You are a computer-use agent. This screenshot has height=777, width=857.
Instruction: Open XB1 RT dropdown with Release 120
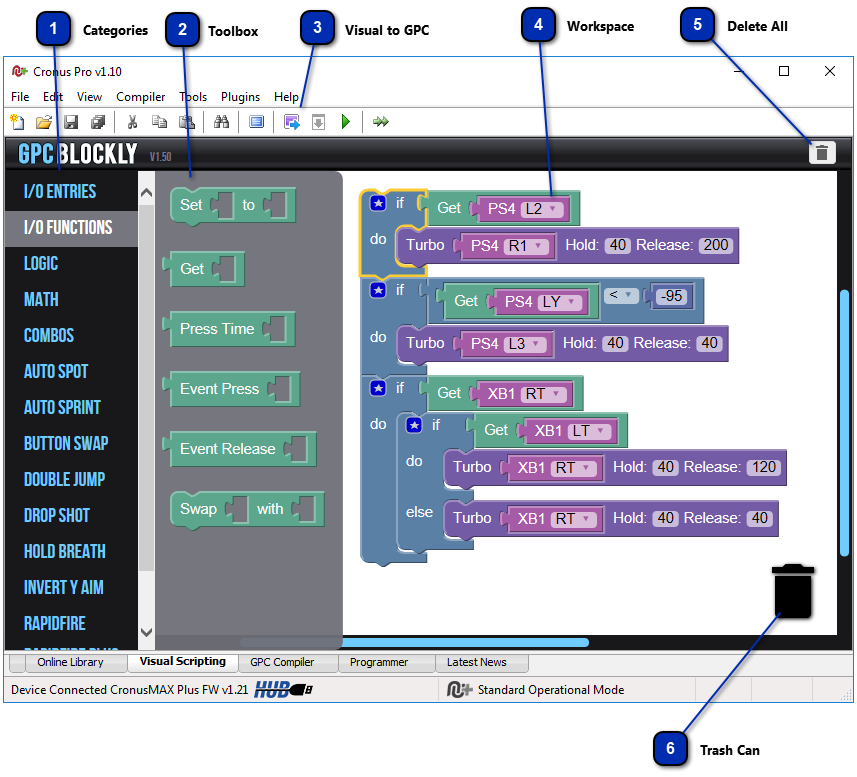tap(573, 468)
